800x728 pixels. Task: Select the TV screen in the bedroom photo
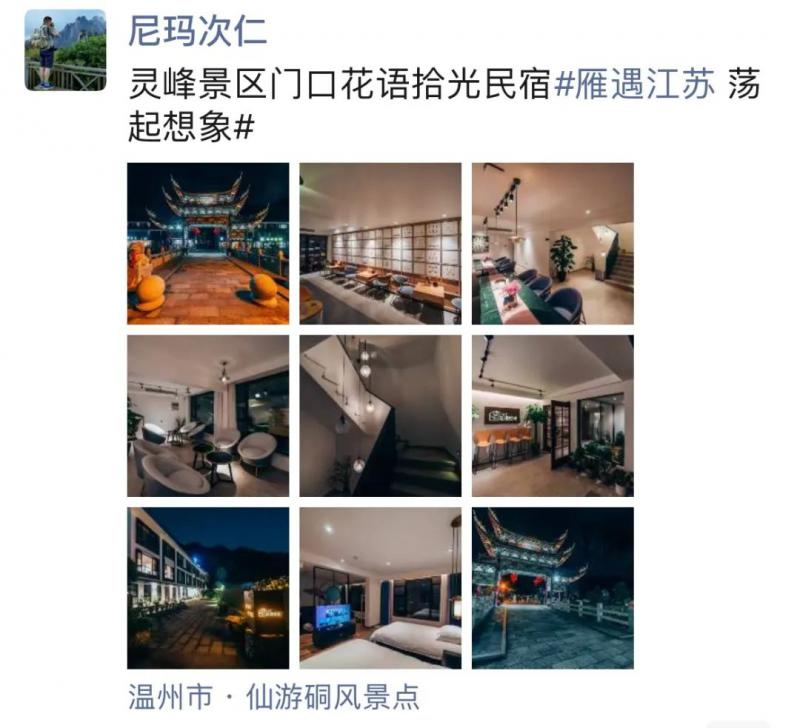click(333, 616)
